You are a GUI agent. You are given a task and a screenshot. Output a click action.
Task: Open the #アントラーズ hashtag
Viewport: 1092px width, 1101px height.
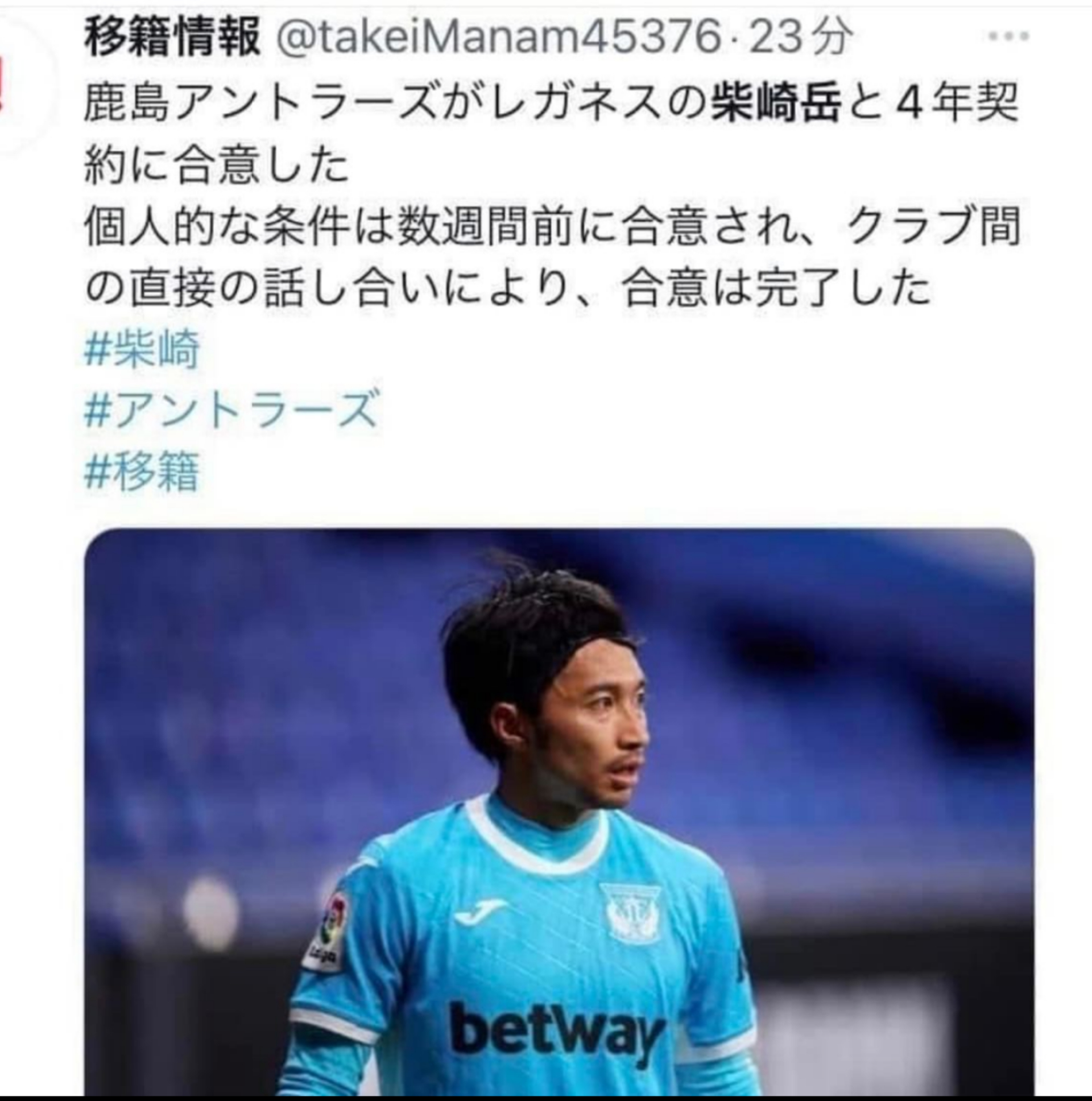tap(231, 408)
